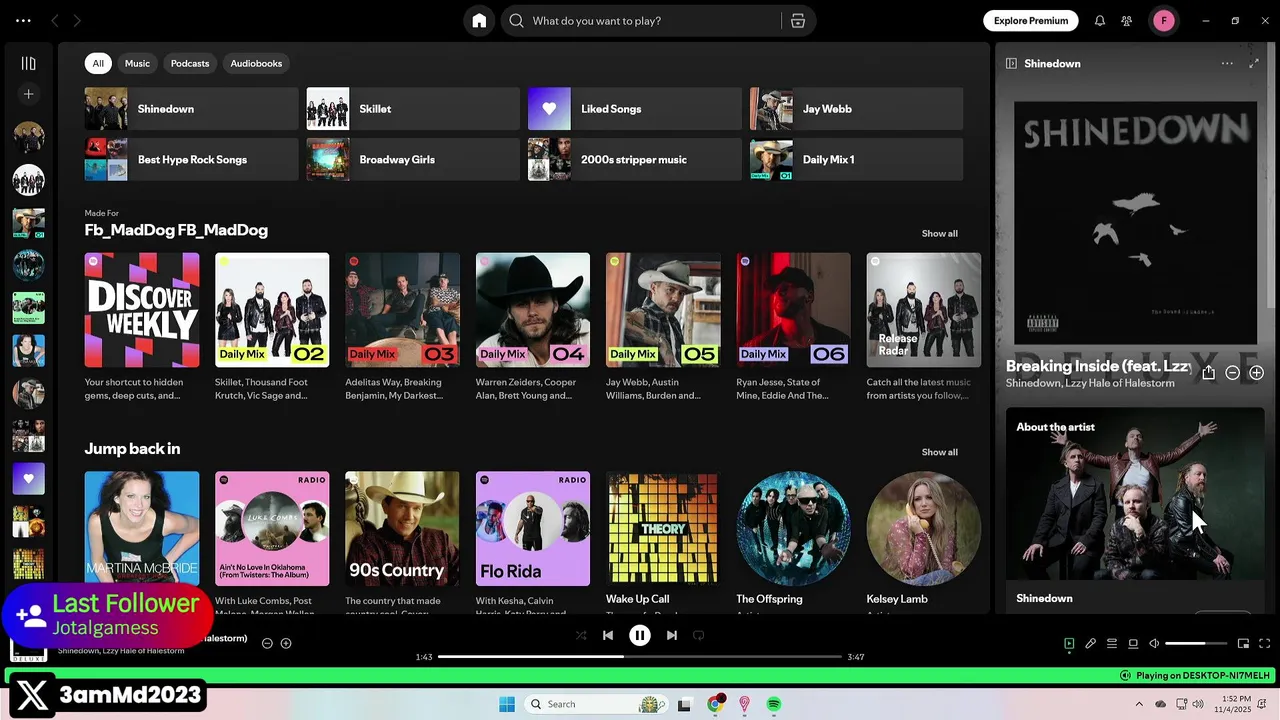The image size is (1280, 720).
Task: Open the Best Hype Rock Songs tile
Action: (191, 160)
